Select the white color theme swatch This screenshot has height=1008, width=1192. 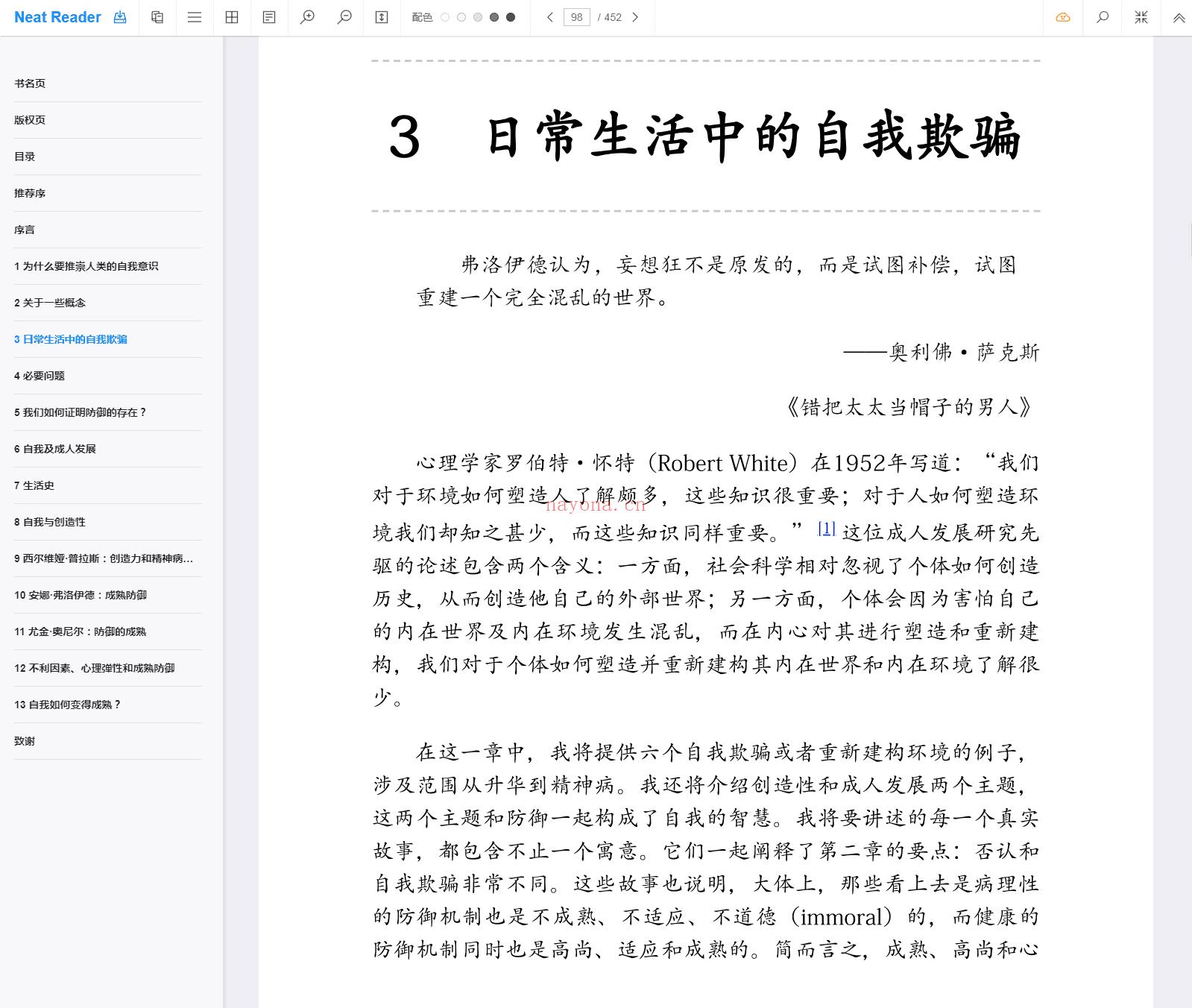445,17
